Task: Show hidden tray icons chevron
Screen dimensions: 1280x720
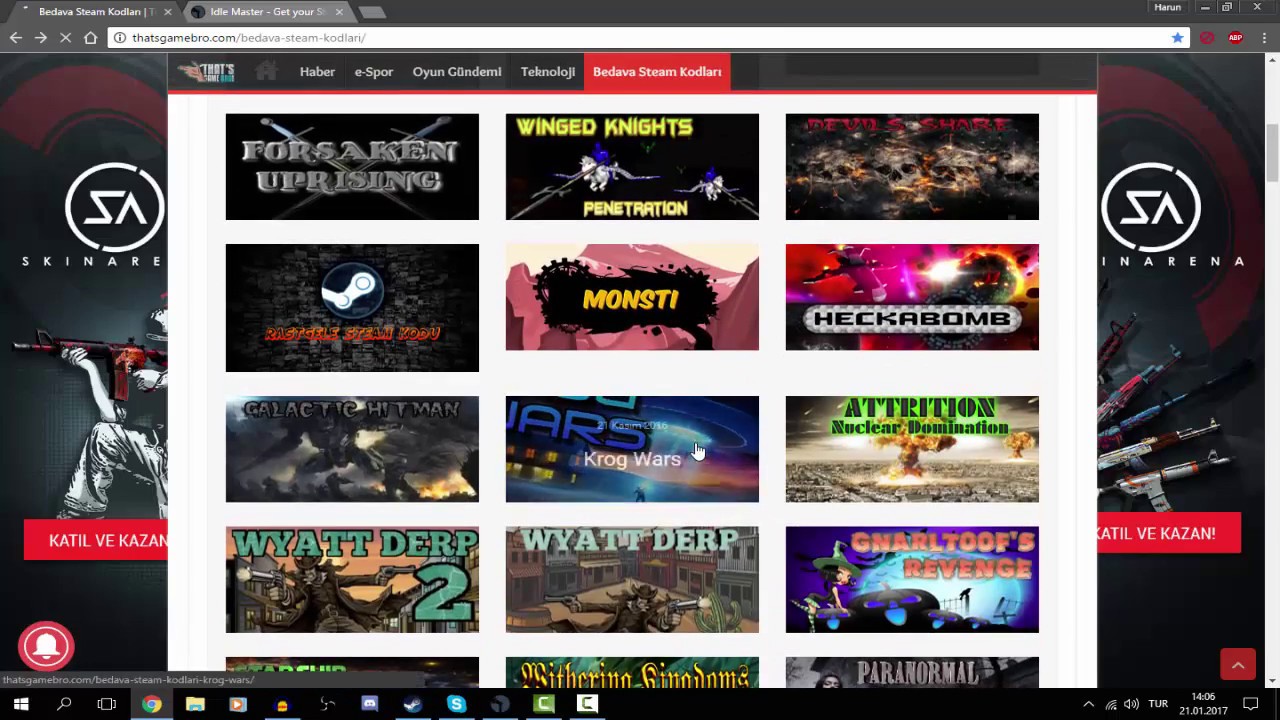Action: [x=1088, y=704]
